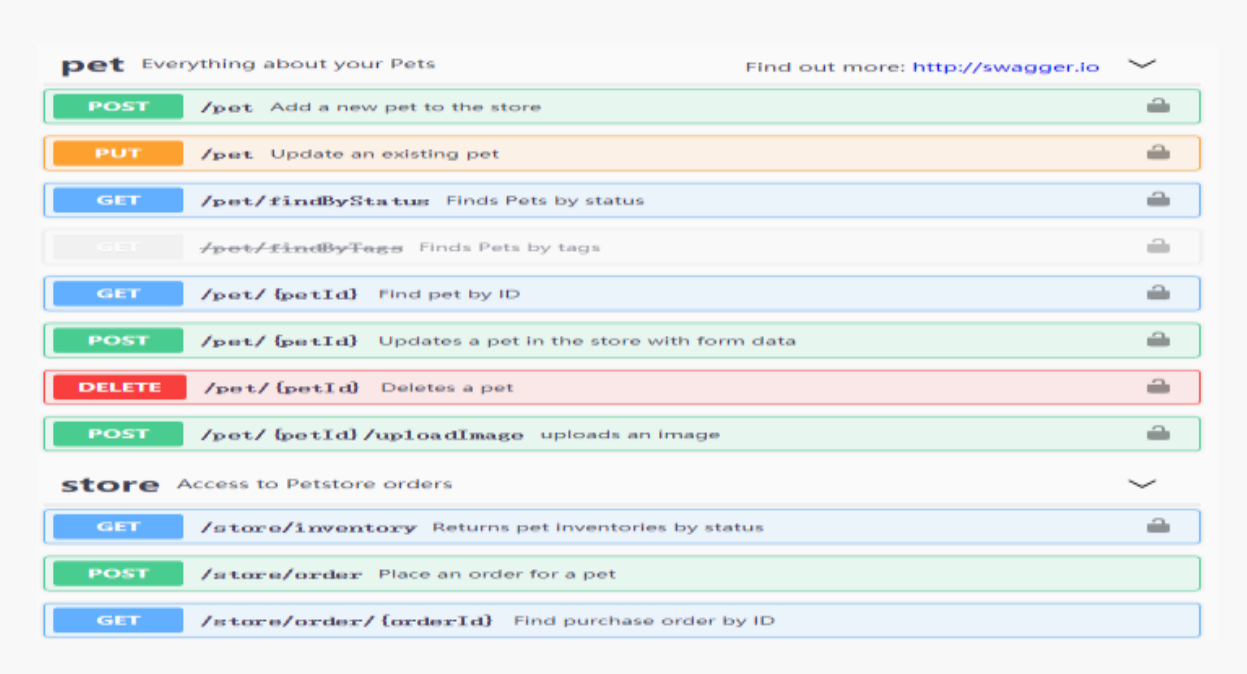Collapse the pet section chevron
Screen dimensions: 1247x674
pos(1141,64)
